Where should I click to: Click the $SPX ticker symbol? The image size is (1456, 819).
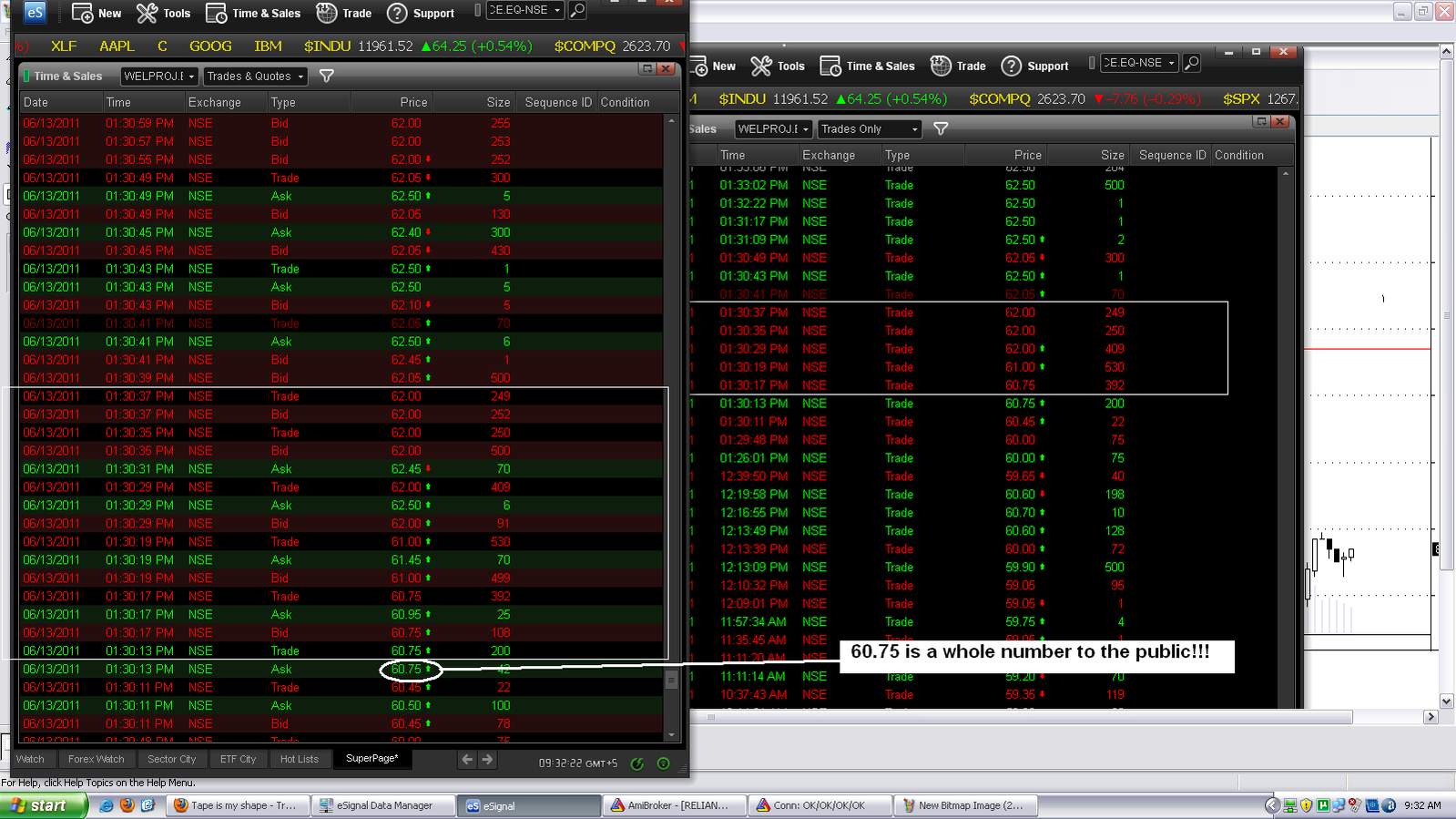(x=1244, y=99)
